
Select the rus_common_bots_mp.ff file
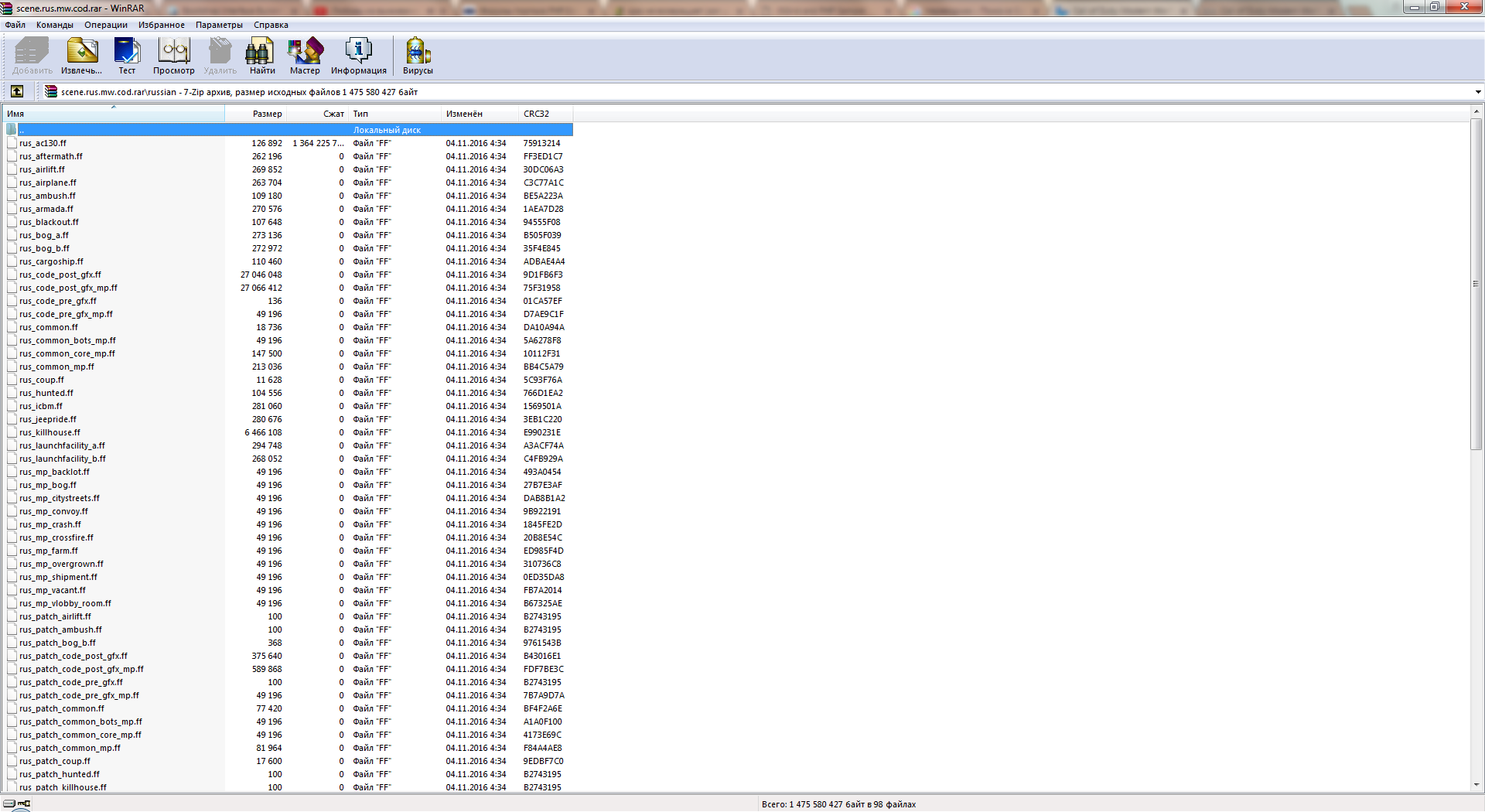pyautogui.click(x=68, y=340)
